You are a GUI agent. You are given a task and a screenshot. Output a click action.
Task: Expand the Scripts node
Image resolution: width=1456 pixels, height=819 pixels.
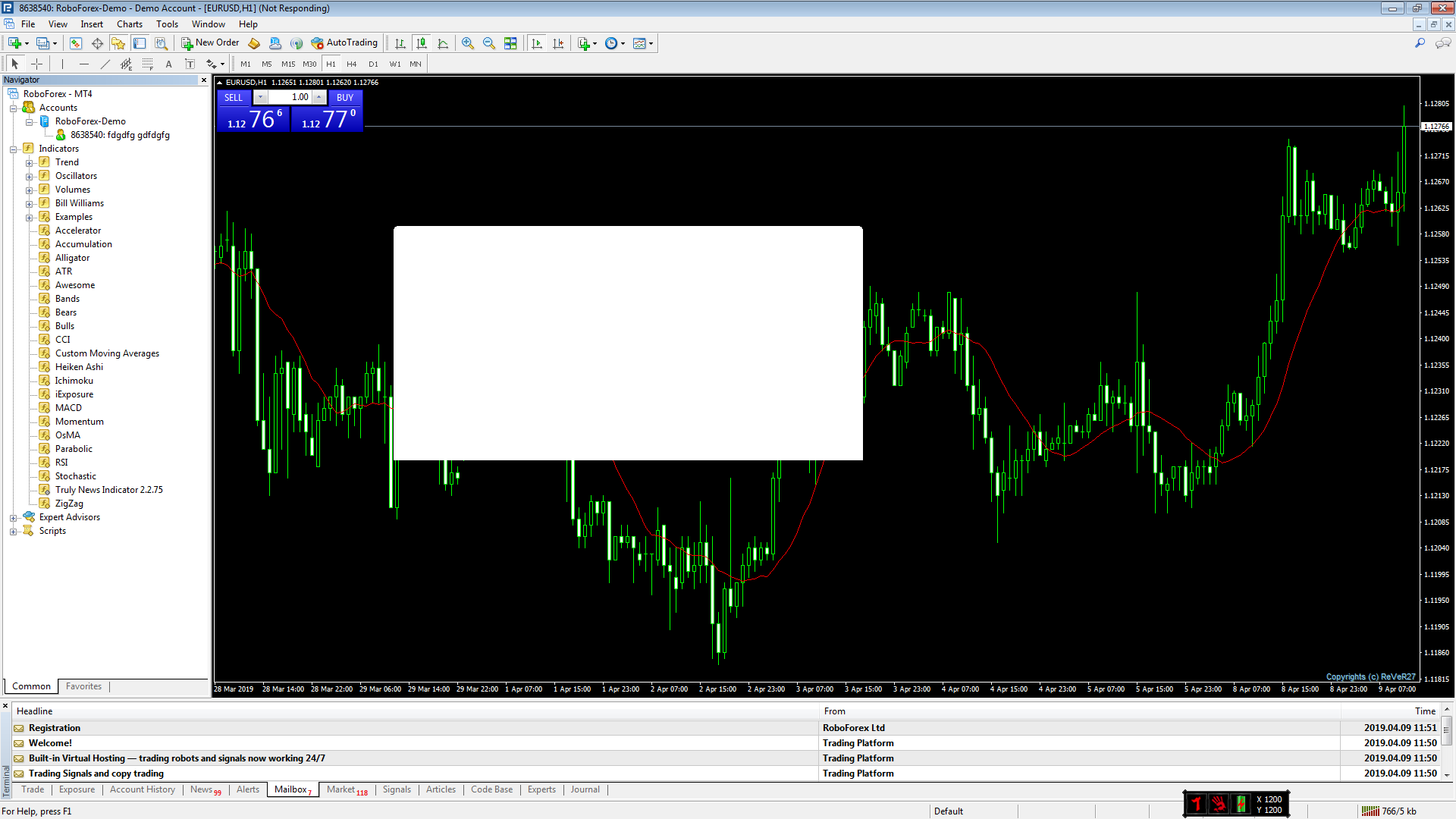(x=13, y=531)
